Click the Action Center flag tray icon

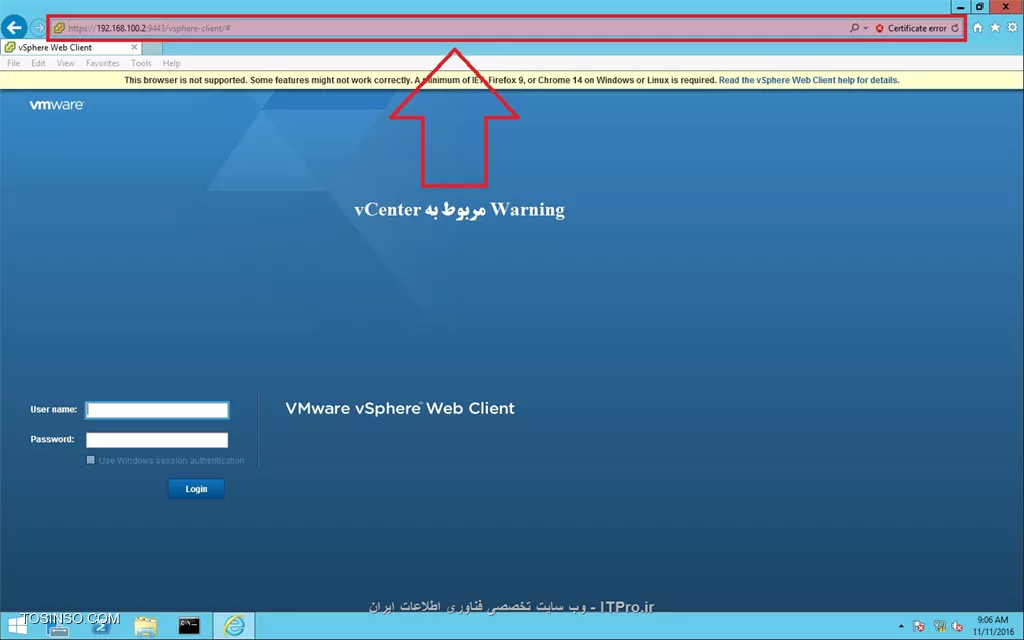click(x=919, y=626)
